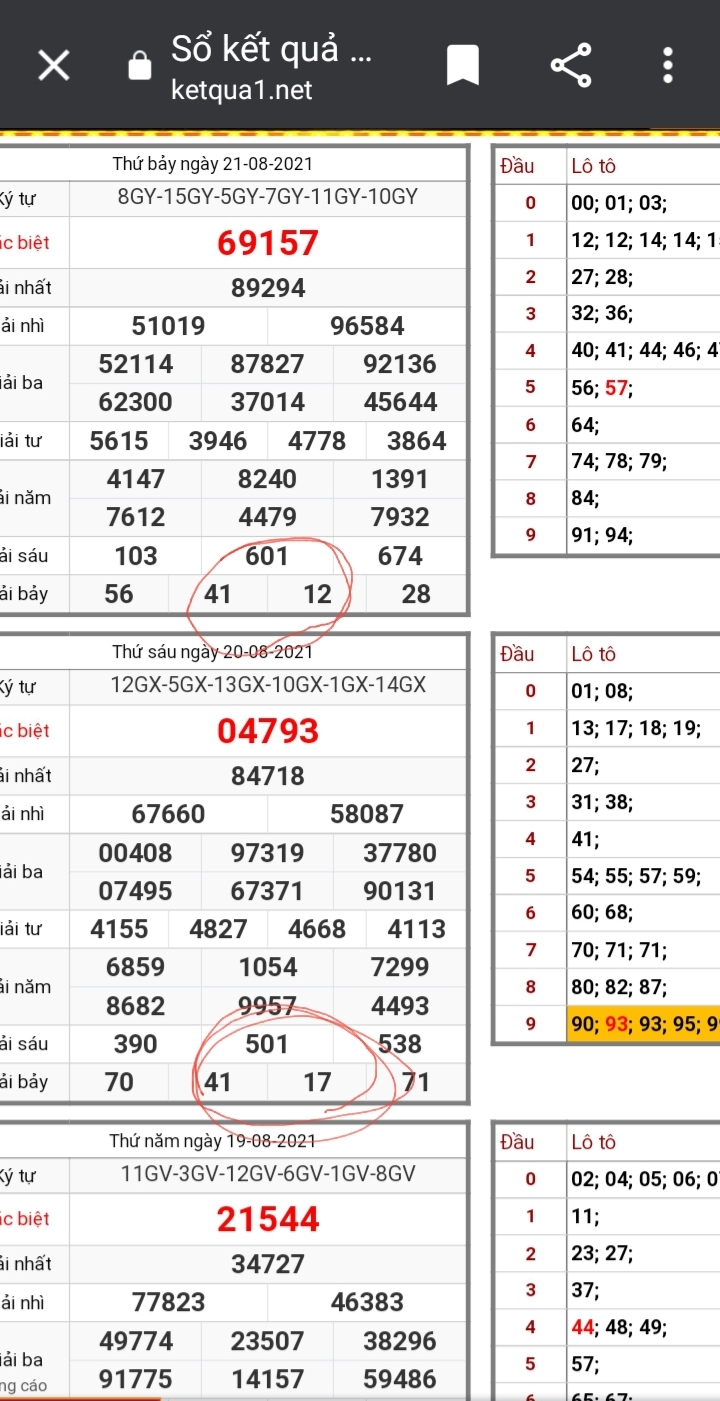Tap sixth prize number 601

click(267, 556)
